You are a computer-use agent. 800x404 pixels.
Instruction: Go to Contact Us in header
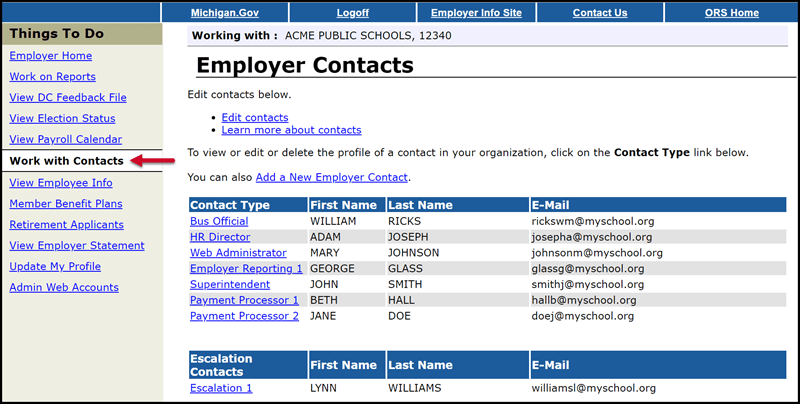click(600, 13)
